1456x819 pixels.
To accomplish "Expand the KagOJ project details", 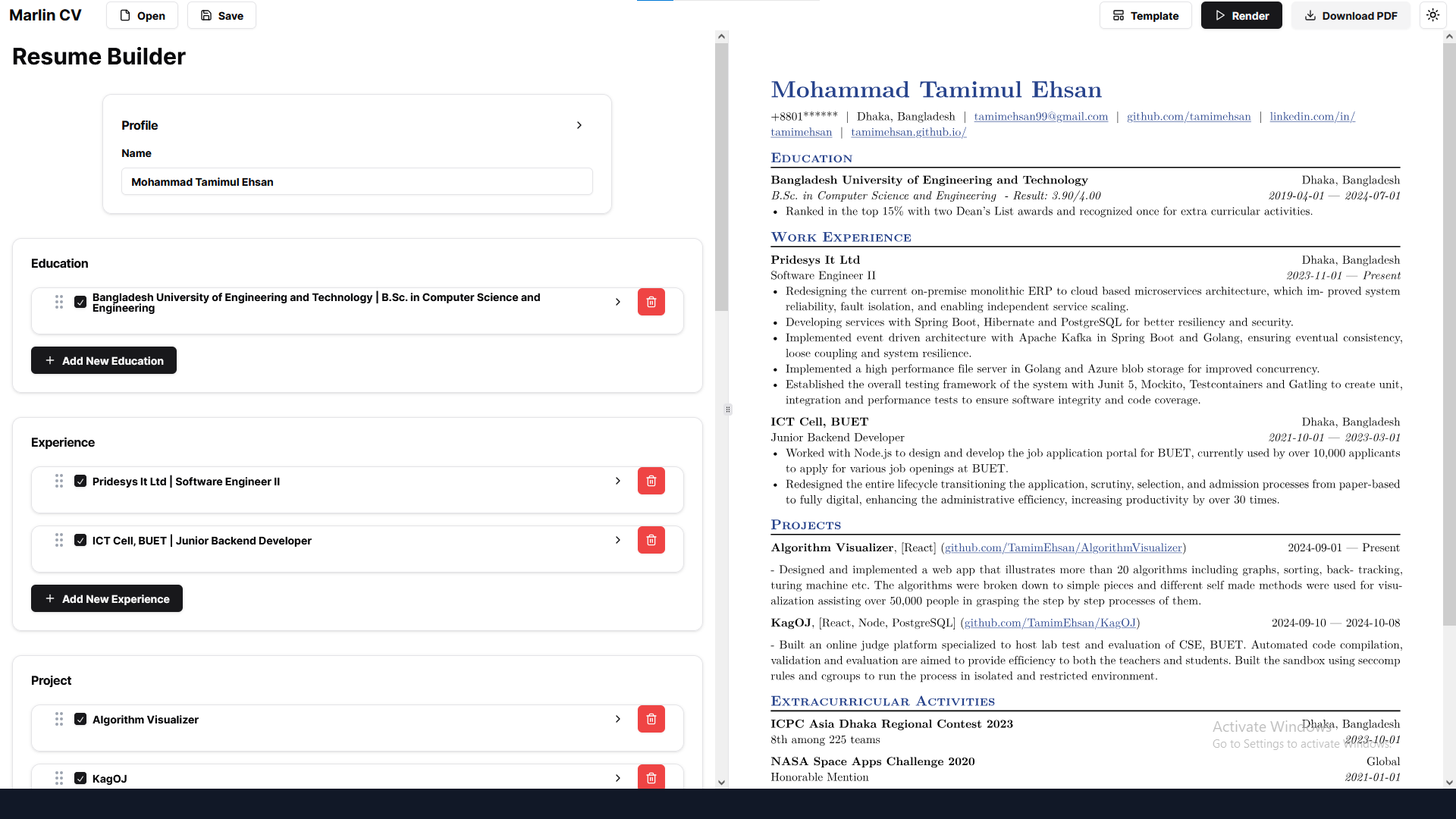I will [x=618, y=778].
